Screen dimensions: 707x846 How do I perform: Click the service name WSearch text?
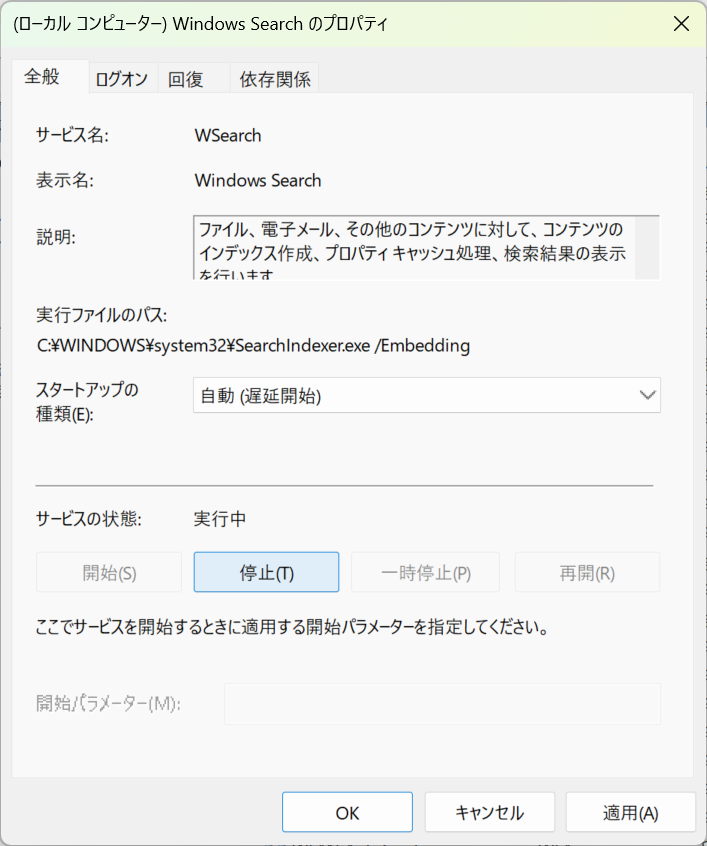click(x=228, y=135)
